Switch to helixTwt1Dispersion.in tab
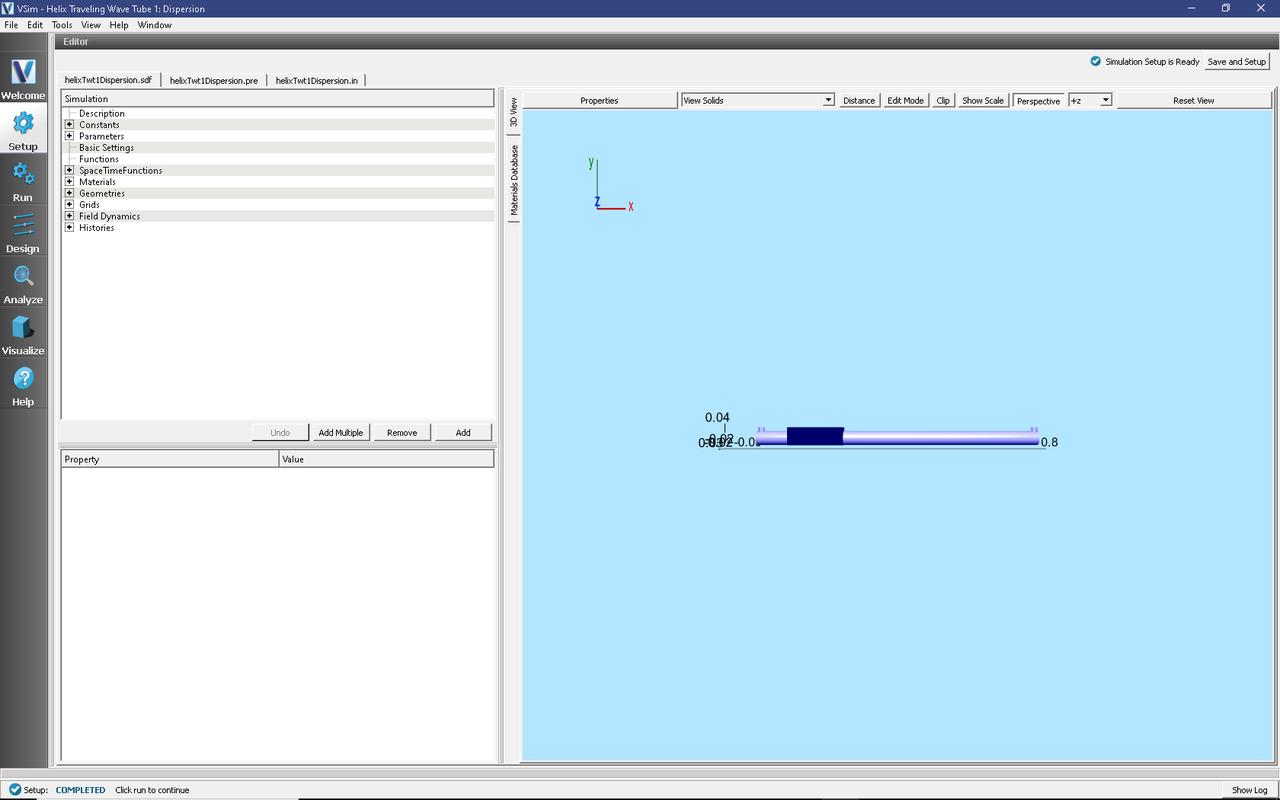Image resolution: width=1280 pixels, height=800 pixels. tap(317, 80)
